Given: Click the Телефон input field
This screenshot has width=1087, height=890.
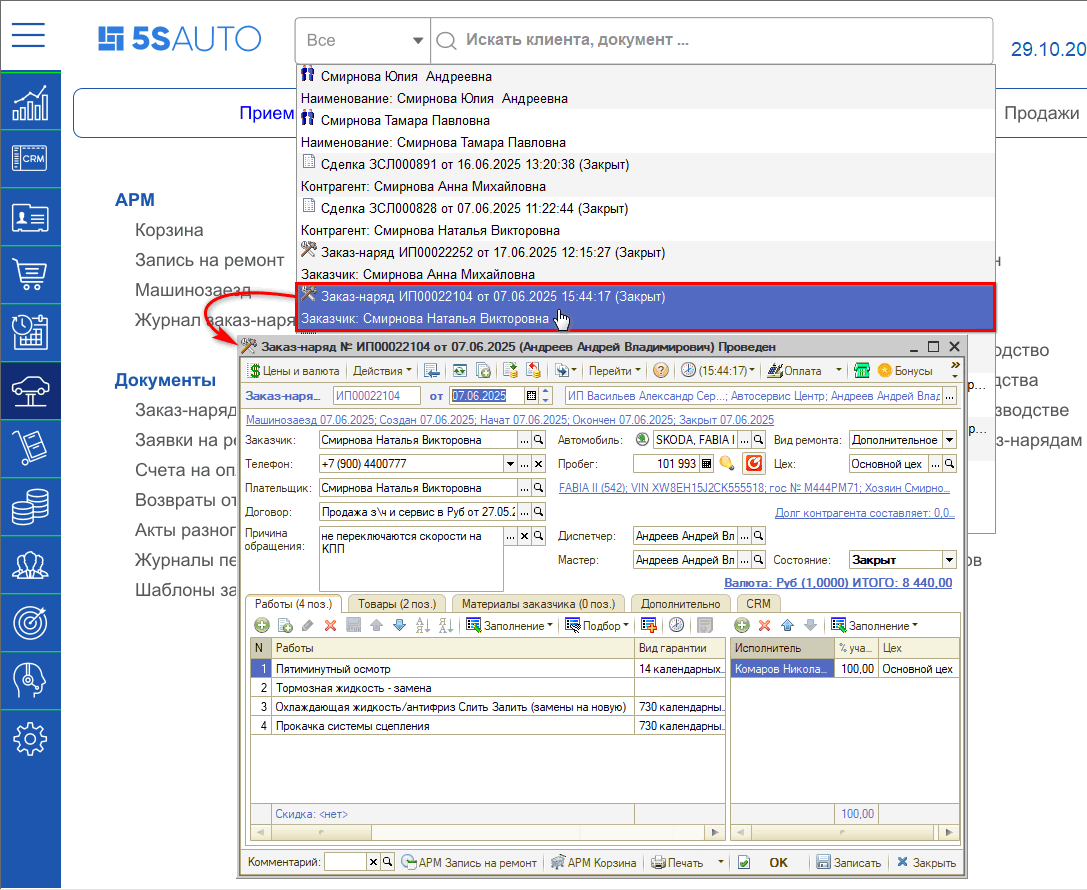Looking at the screenshot, I should click(x=410, y=464).
